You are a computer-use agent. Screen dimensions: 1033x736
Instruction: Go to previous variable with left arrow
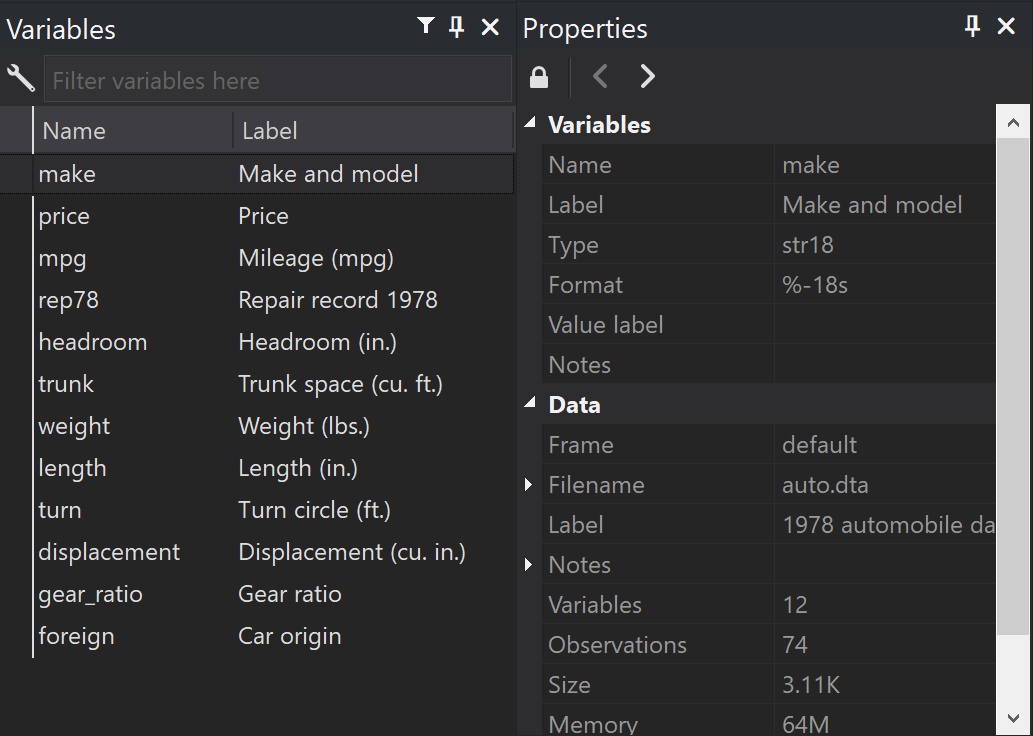click(x=600, y=76)
